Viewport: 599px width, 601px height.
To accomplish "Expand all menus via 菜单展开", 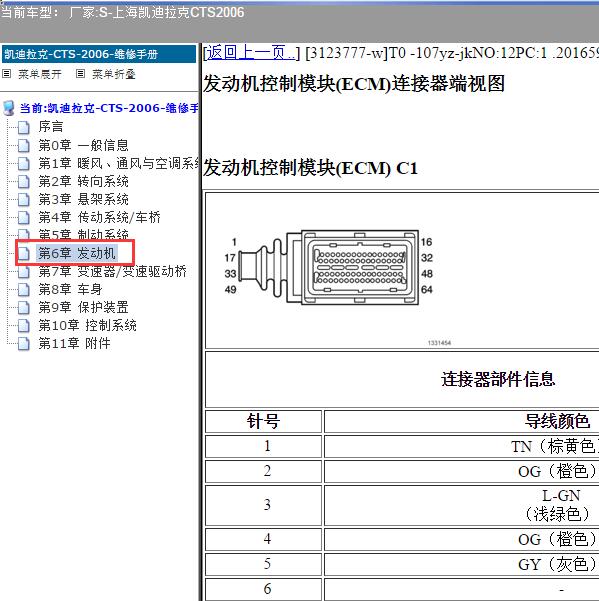I will pyautogui.click(x=39, y=74).
